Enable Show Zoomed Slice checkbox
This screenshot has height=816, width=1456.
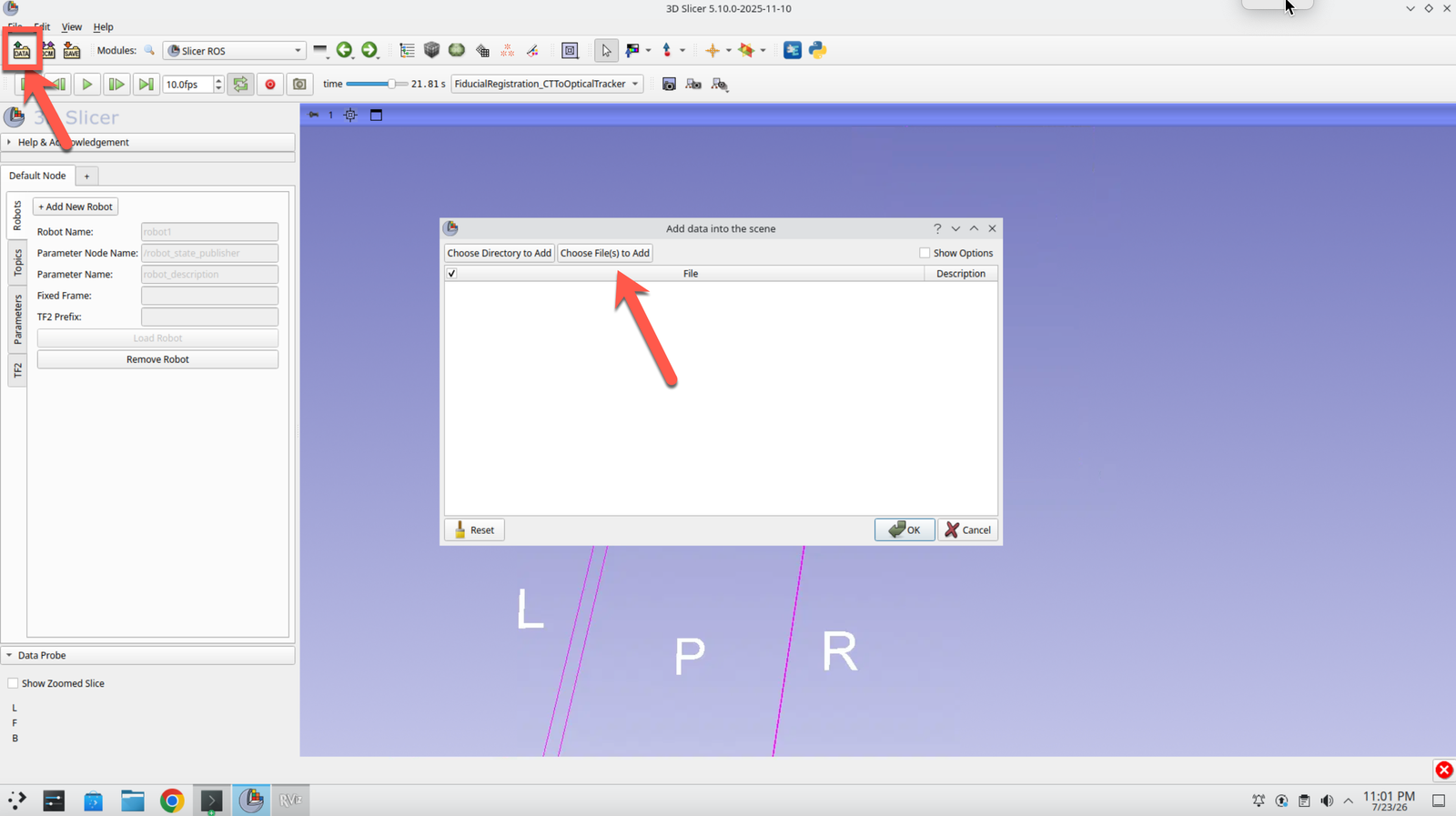coord(13,683)
